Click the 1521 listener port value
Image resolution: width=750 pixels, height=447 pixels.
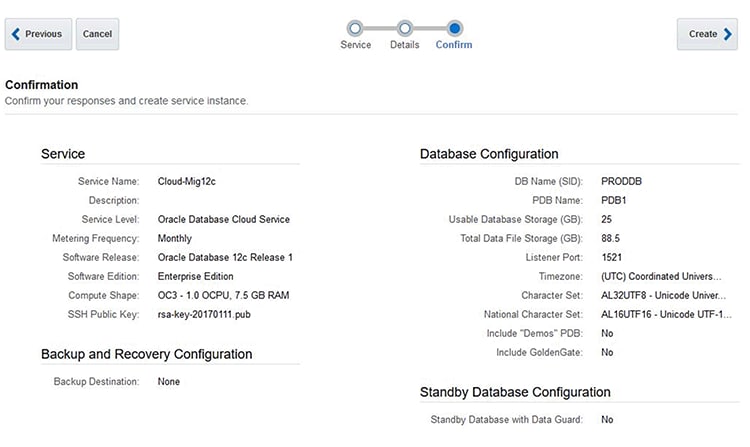tap(612, 258)
